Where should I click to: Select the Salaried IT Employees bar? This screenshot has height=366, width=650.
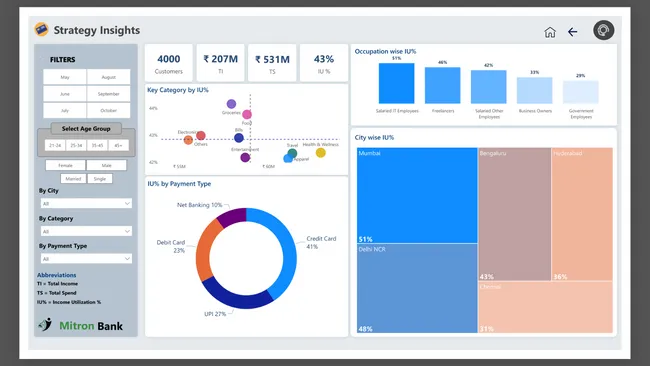click(396, 83)
